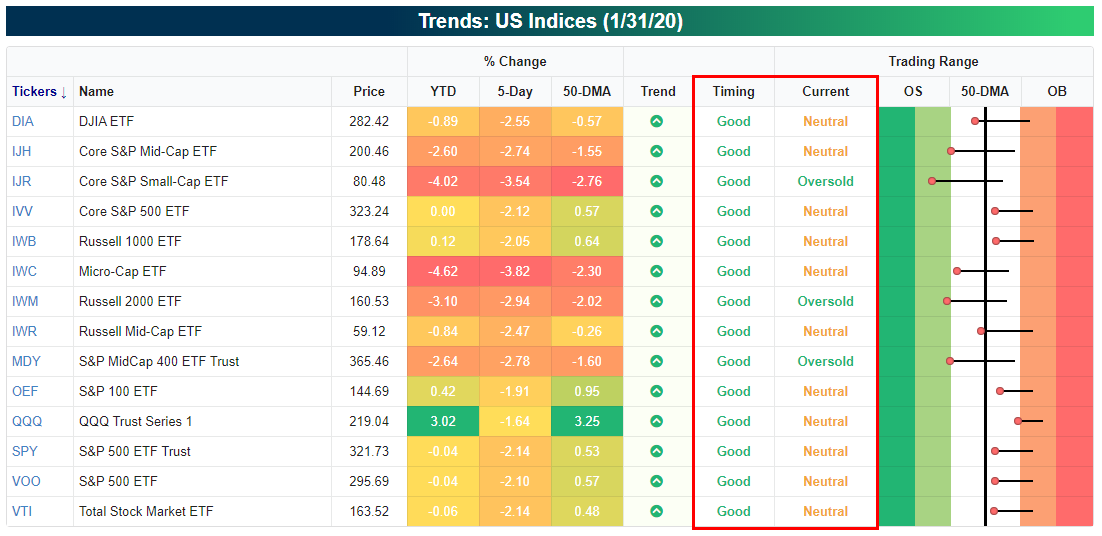Click the IWM Oversold status
This screenshot has height=536, width=1102.
826,301
